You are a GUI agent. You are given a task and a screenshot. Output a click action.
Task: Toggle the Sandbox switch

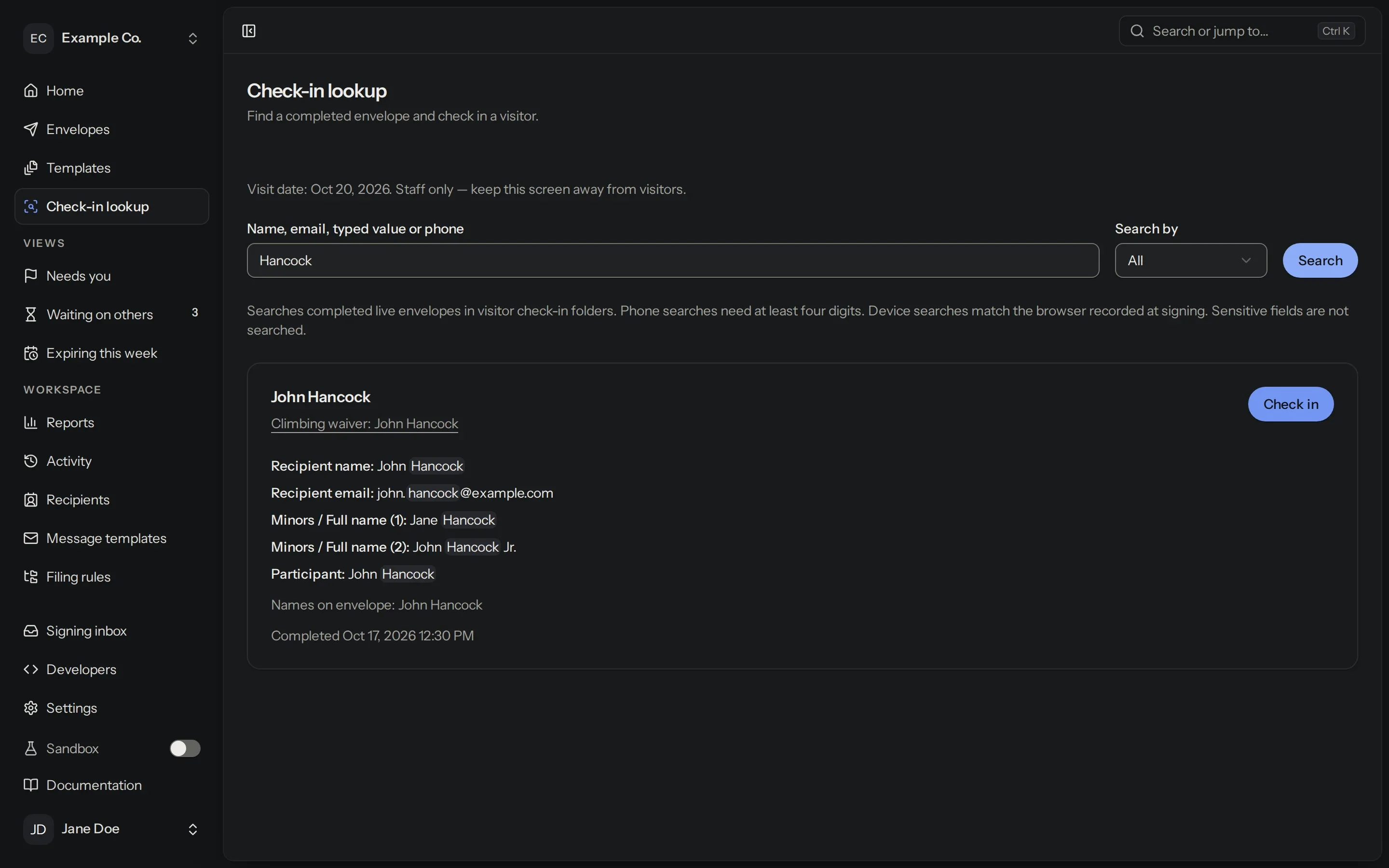coord(185,748)
